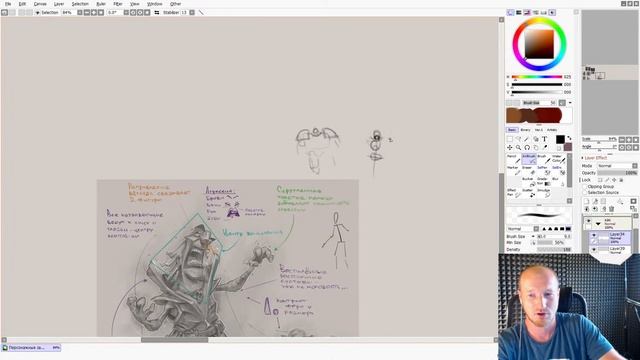Select the Hand pan tool
This screenshot has width=640, height=360.
(x=536, y=147)
